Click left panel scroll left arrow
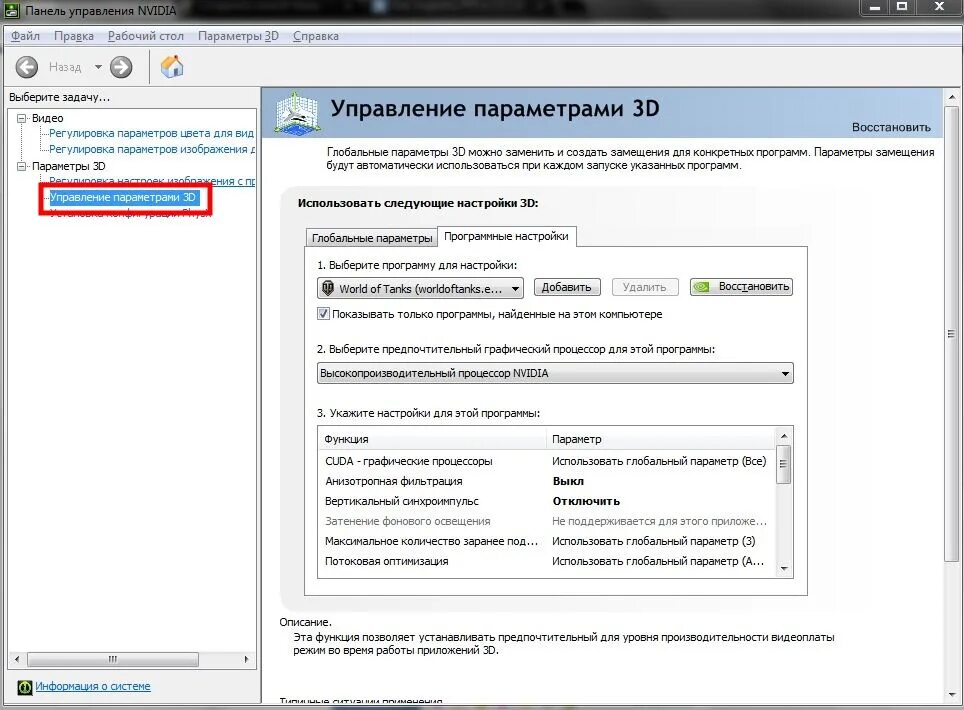This screenshot has width=964, height=710. (x=17, y=659)
